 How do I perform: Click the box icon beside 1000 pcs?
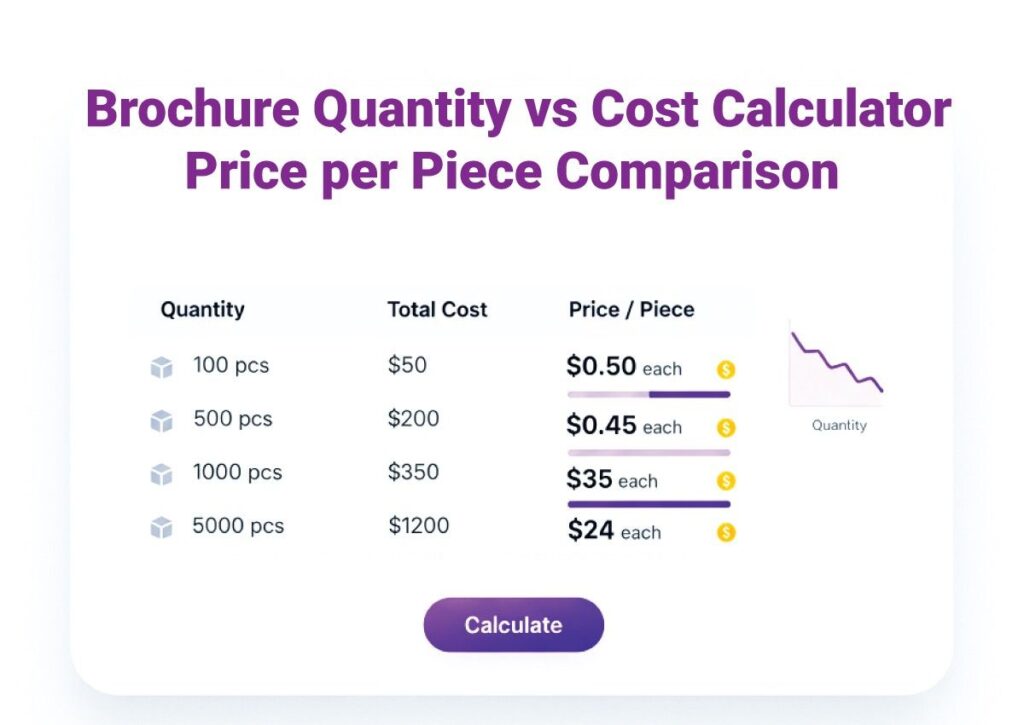(x=161, y=475)
